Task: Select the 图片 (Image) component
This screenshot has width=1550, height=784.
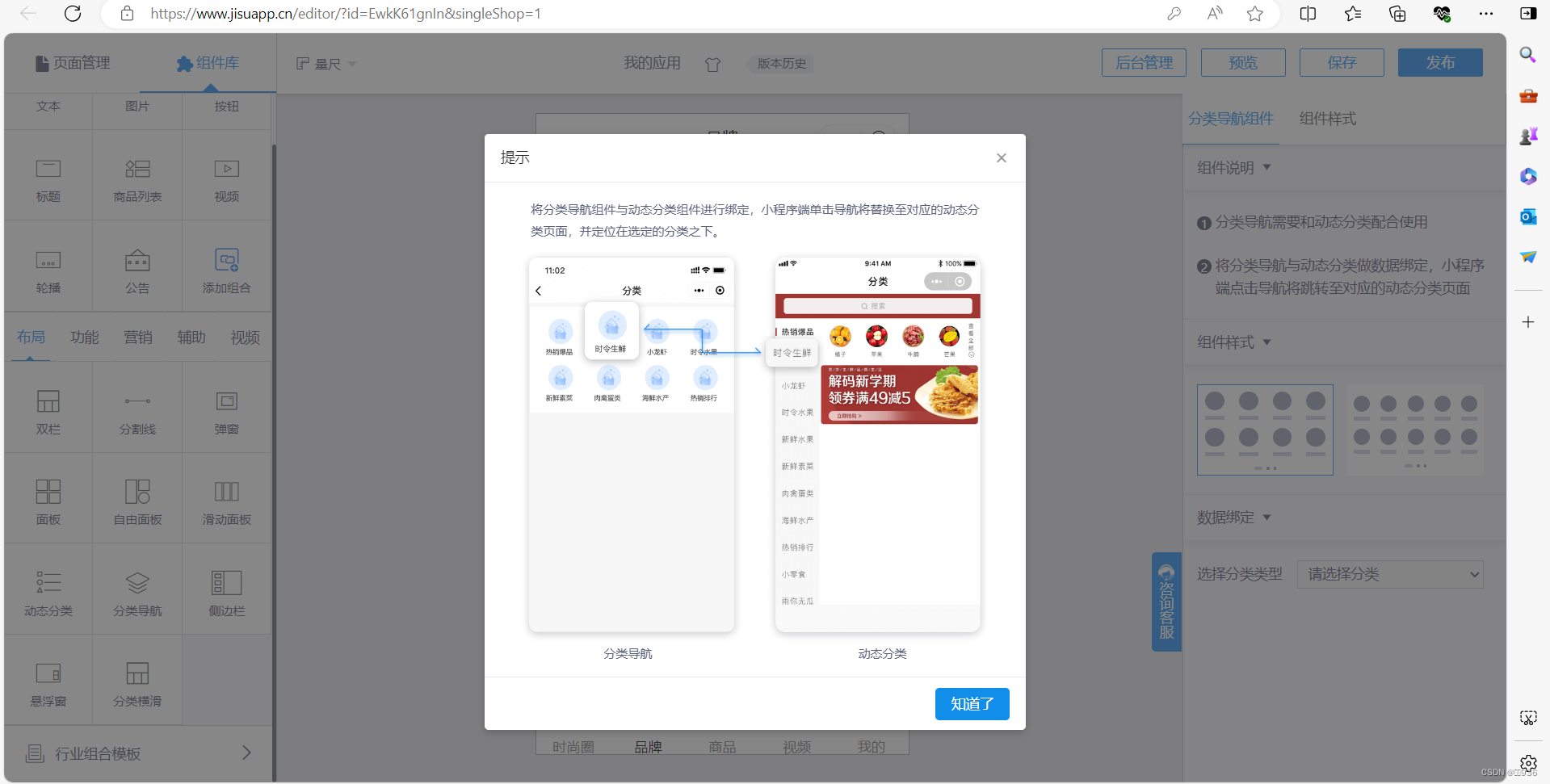Action: [137, 106]
